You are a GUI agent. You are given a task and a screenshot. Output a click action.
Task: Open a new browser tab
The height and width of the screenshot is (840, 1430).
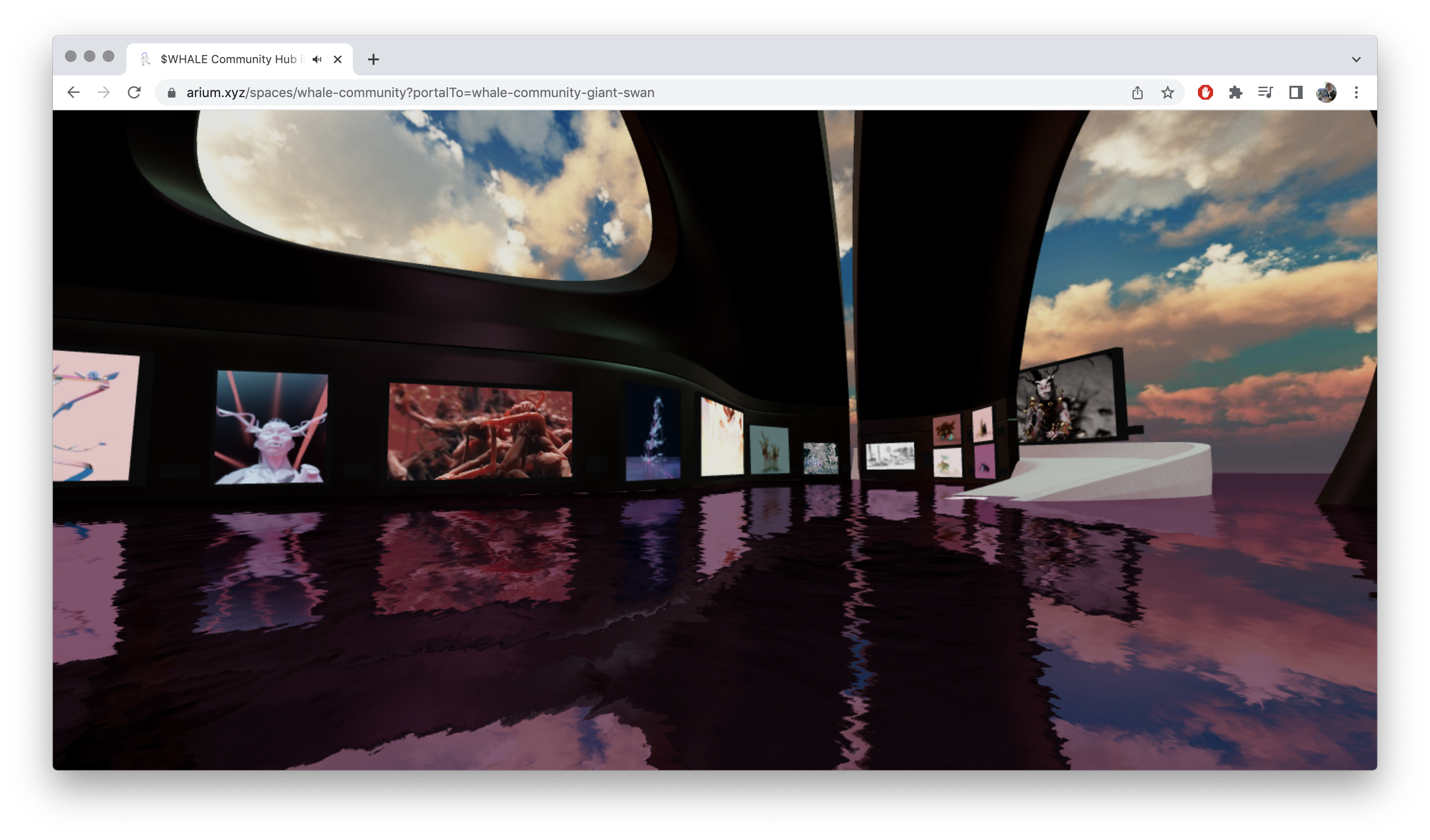[373, 59]
